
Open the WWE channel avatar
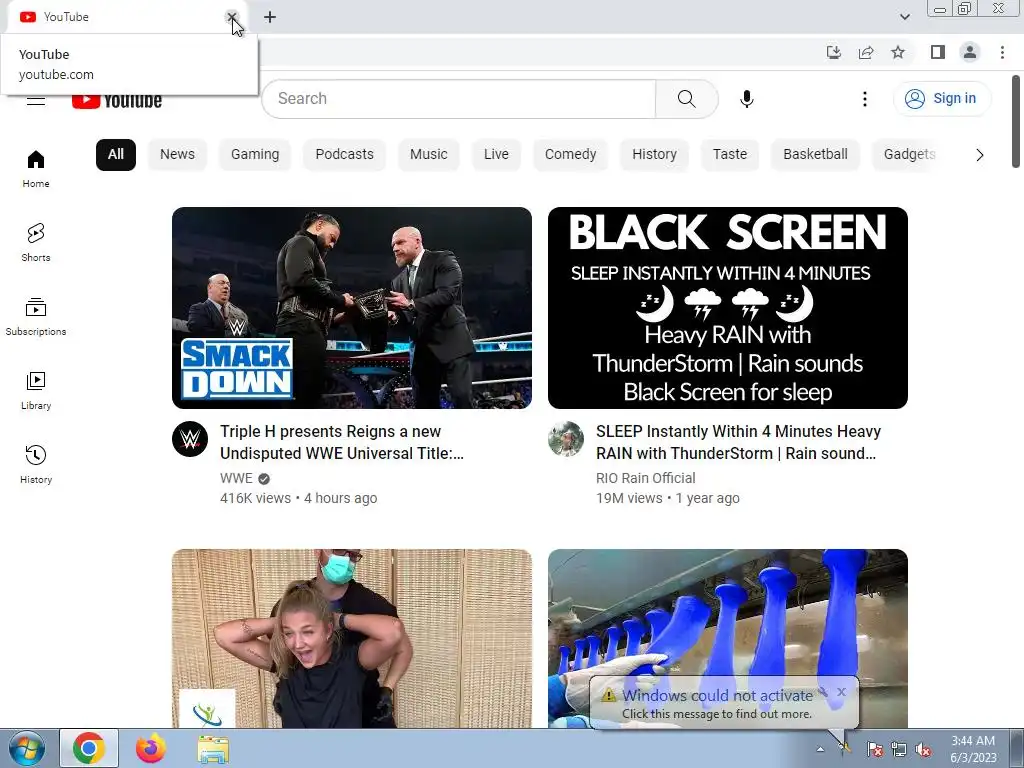[x=190, y=439]
